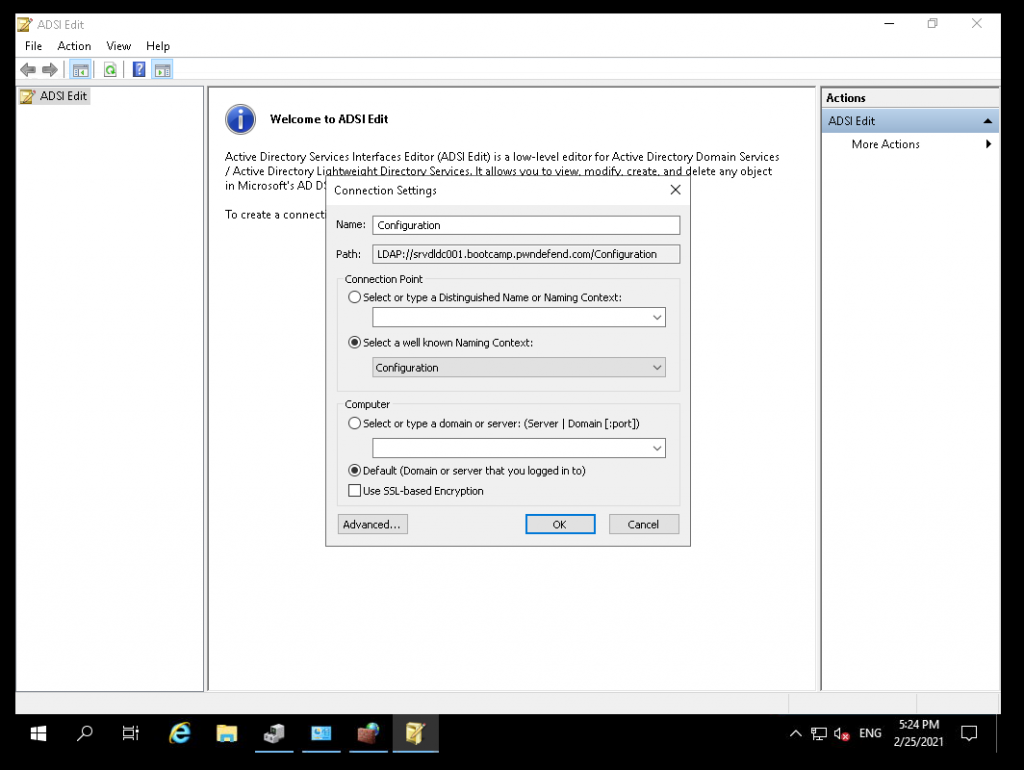
Task: Enable Use SSL-based Encryption checkbox
Action: [x=354, y=491]
